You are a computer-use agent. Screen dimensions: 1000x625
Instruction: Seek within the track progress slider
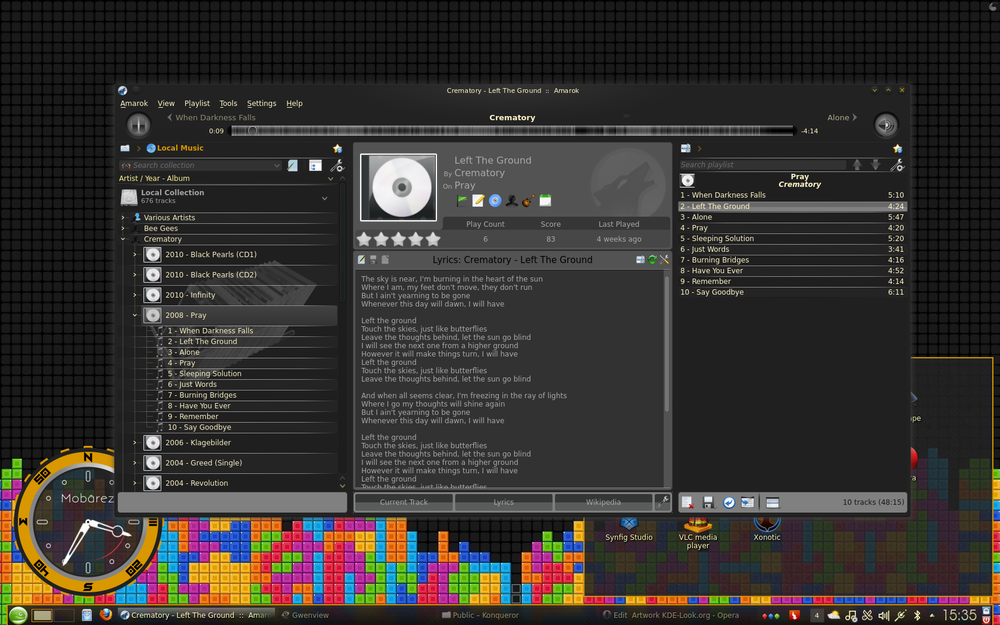pos(513,131)
